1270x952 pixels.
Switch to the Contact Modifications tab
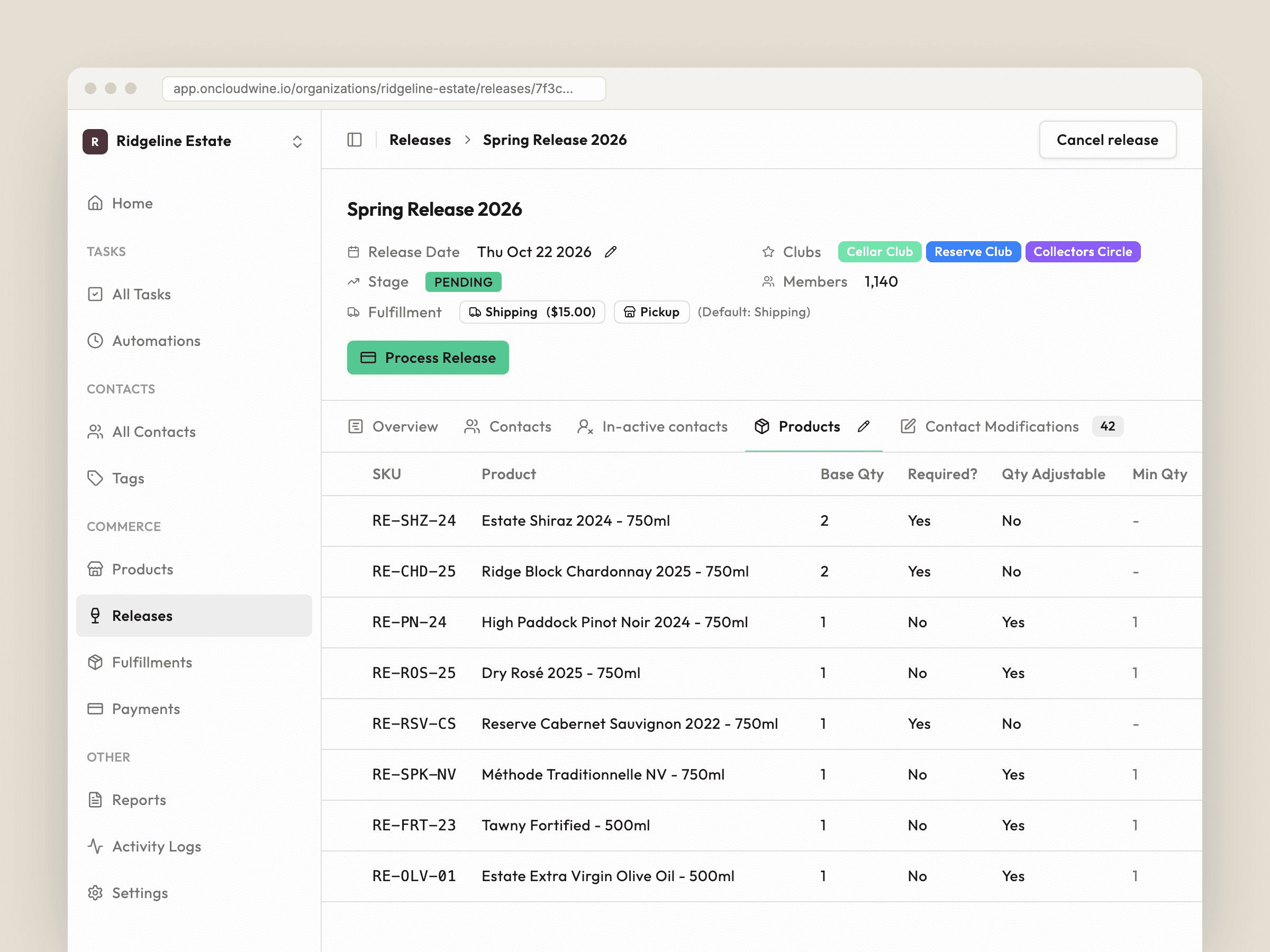click(x=990, y=426)
